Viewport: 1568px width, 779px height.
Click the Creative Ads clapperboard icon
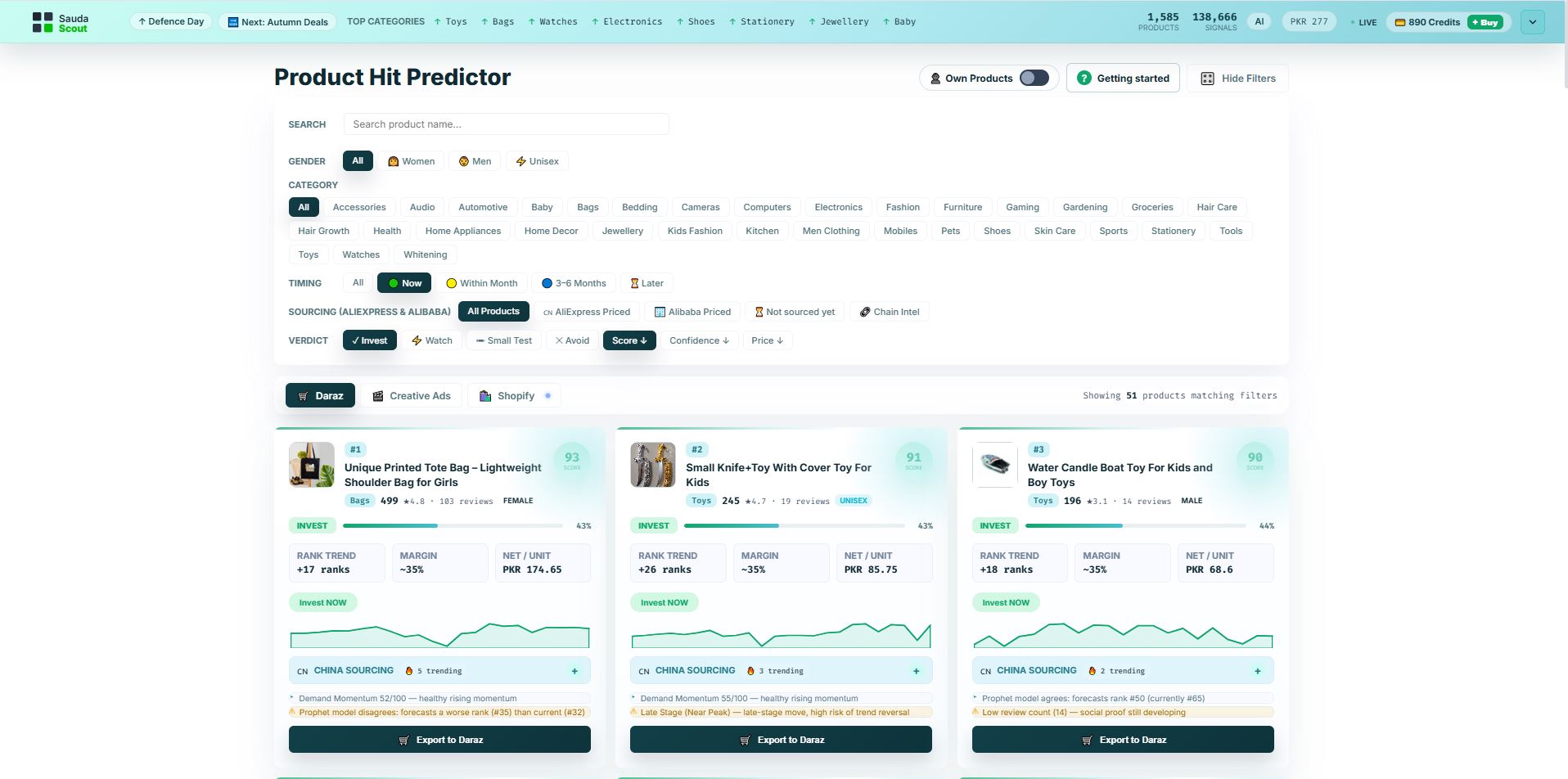(x=378, y=396)
